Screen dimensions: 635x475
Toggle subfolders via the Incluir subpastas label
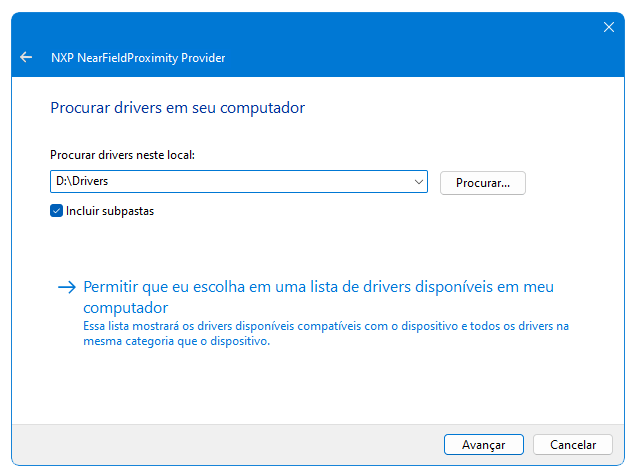coord(110,211)
